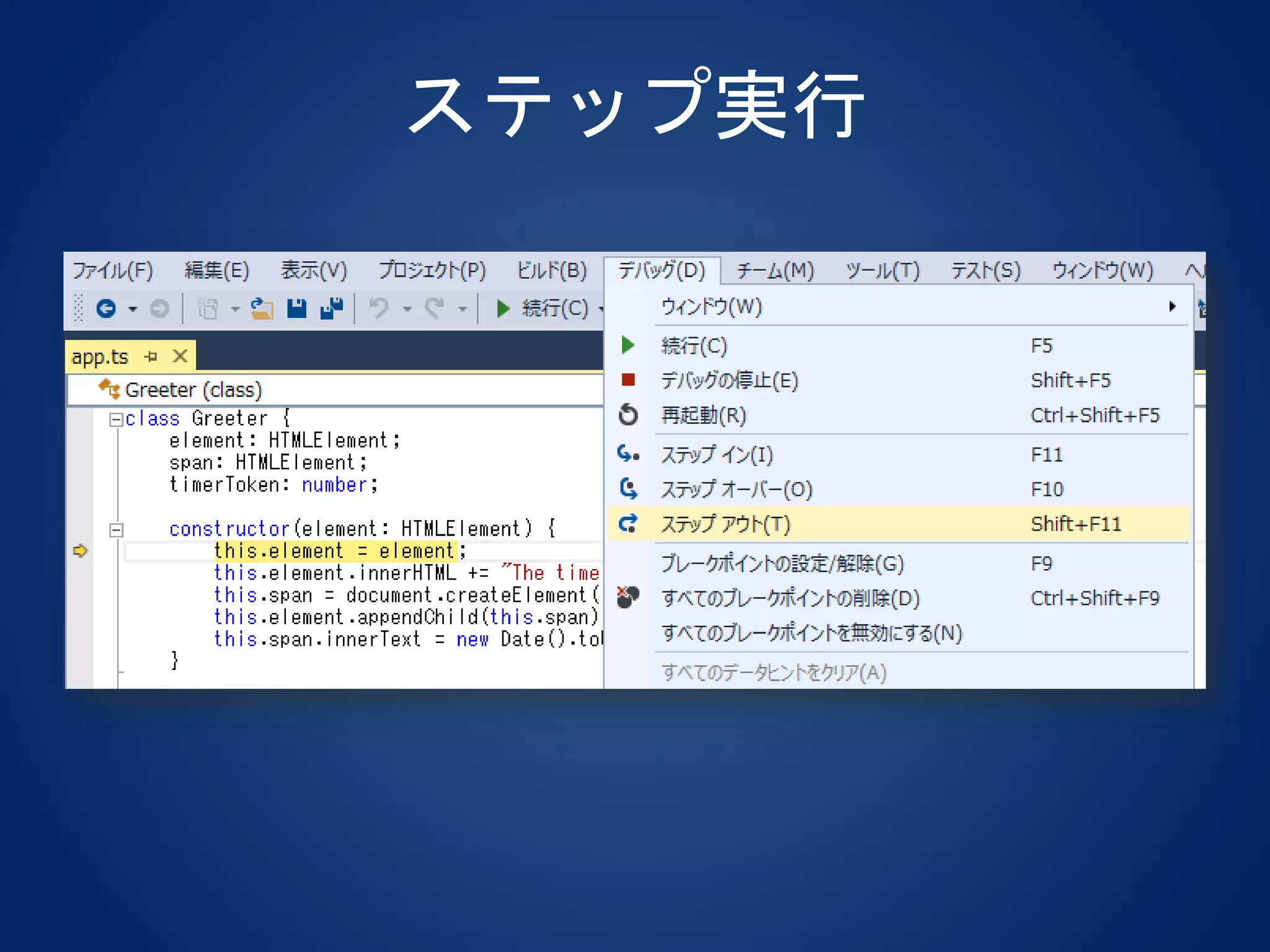This screenshot has height=952, width=1270.
Task: Choose すべてのブレークポイントを無効にする(N) menu item
Action: pyautogui.click(x=899, y=633)
